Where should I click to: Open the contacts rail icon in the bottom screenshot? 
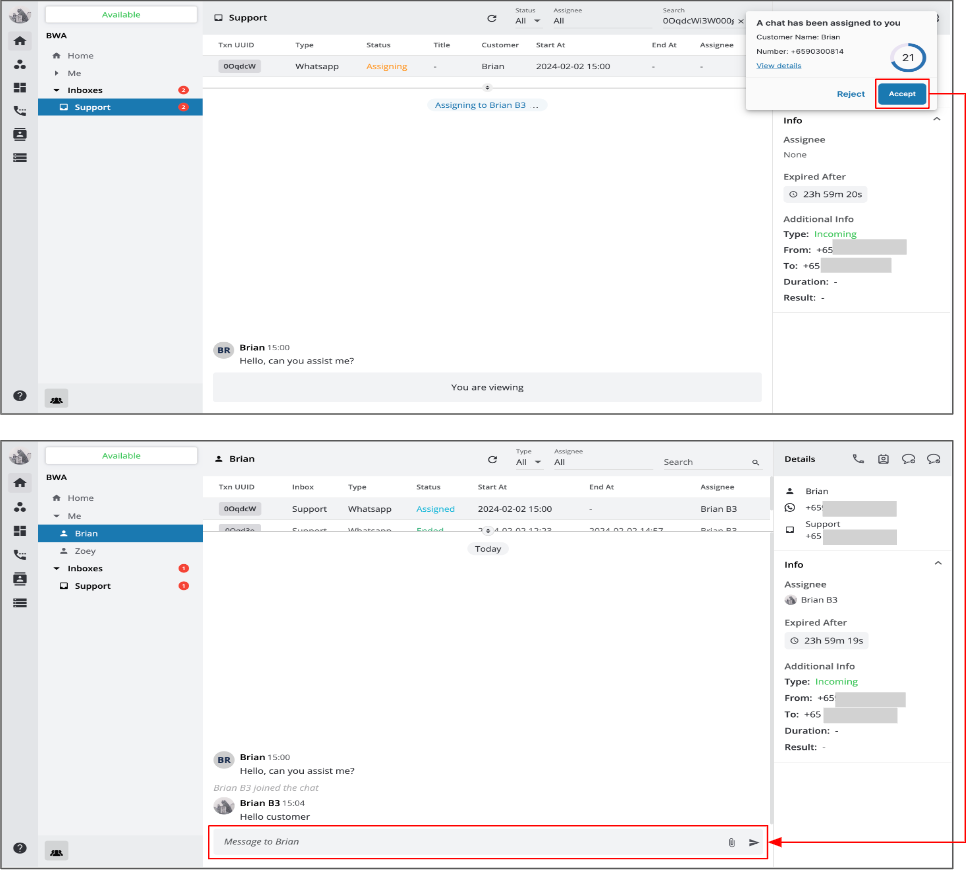click(x=20, y=579)
